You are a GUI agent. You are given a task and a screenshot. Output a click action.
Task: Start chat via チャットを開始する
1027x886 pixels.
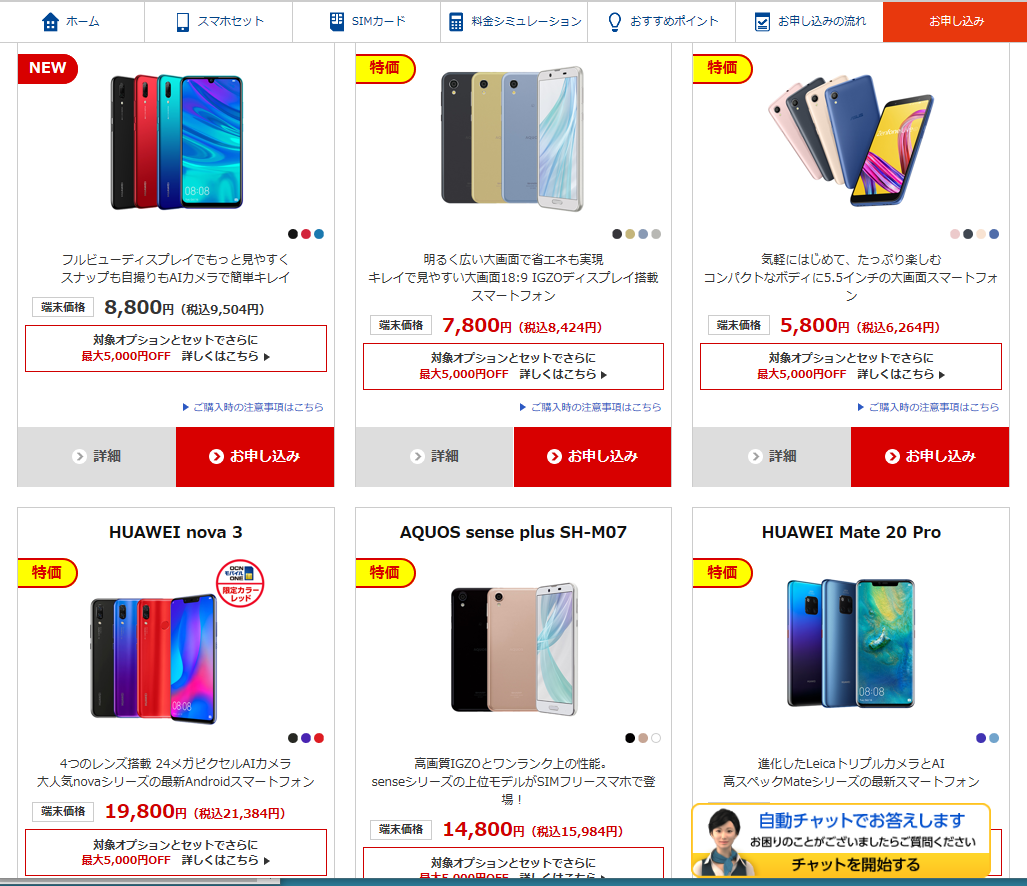point(855,864)
